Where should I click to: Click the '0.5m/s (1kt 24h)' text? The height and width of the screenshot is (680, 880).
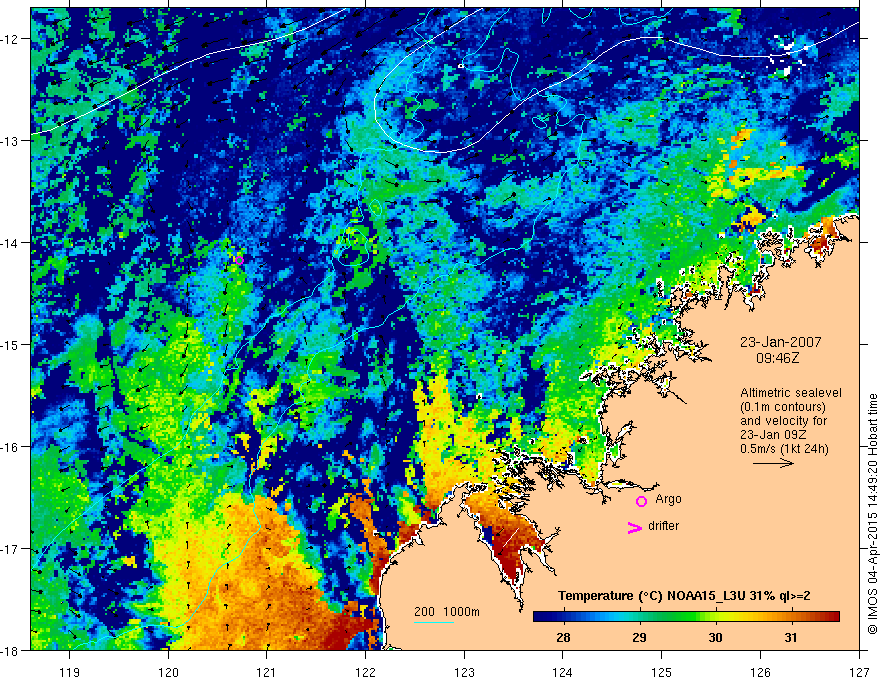point(784,449)
